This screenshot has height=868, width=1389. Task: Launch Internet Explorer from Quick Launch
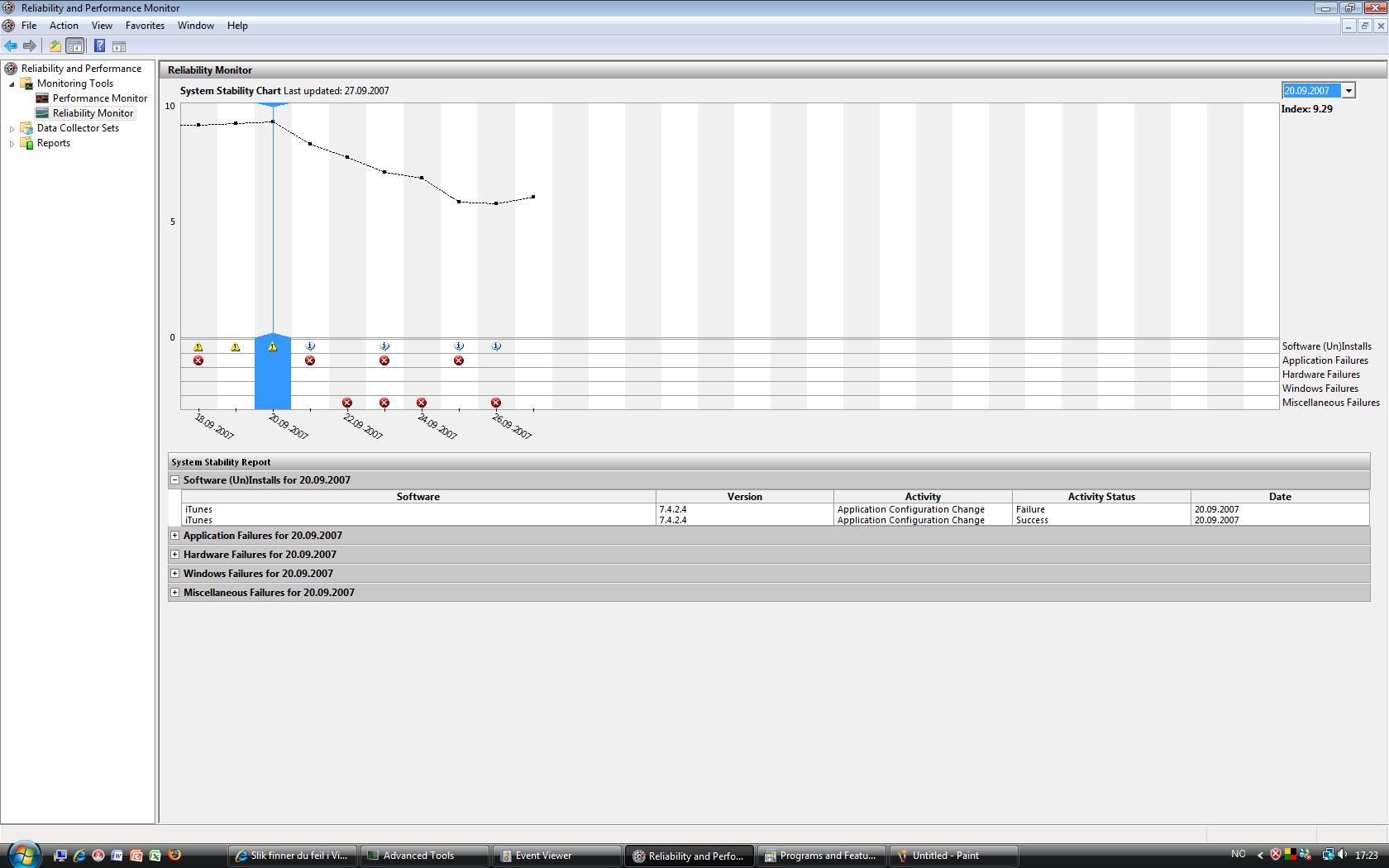(79, 856)
